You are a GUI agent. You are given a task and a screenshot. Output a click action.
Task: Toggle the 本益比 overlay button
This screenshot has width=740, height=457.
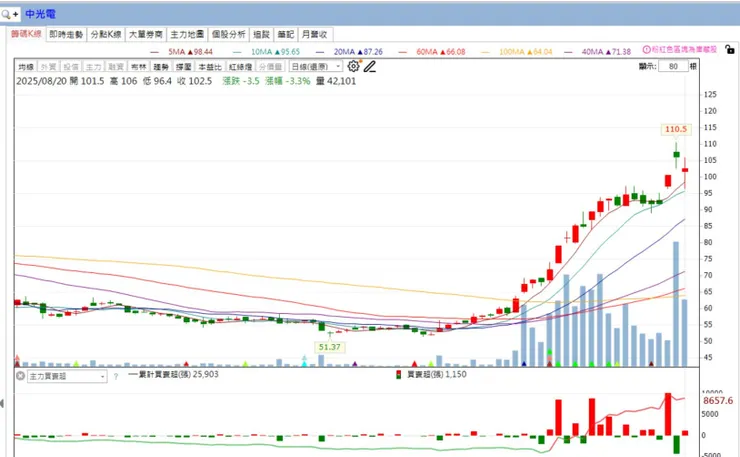[210, 67]
